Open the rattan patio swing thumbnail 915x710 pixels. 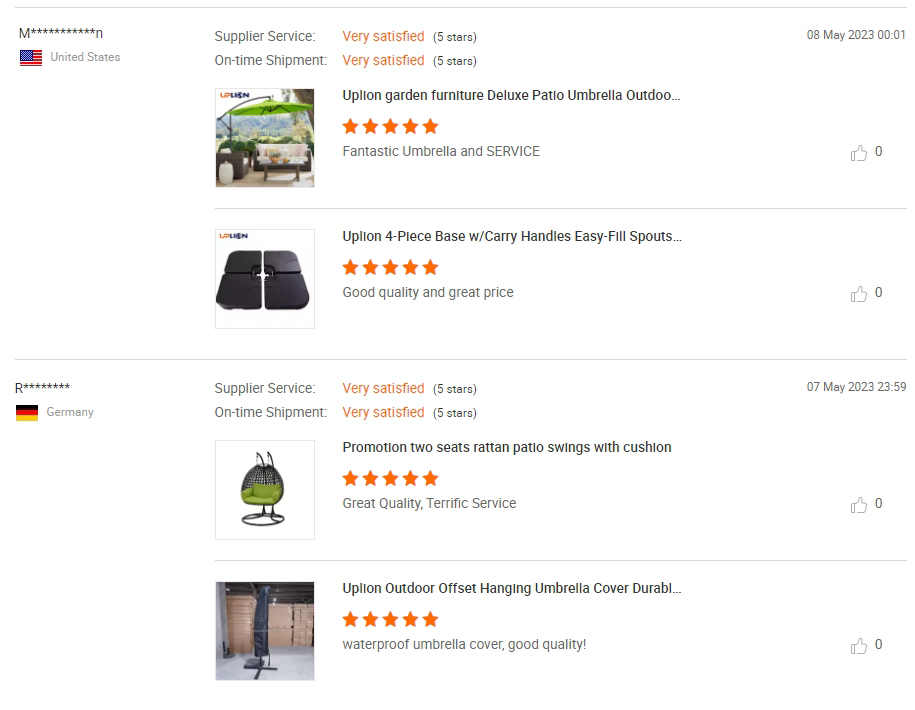tap(265, 490)
